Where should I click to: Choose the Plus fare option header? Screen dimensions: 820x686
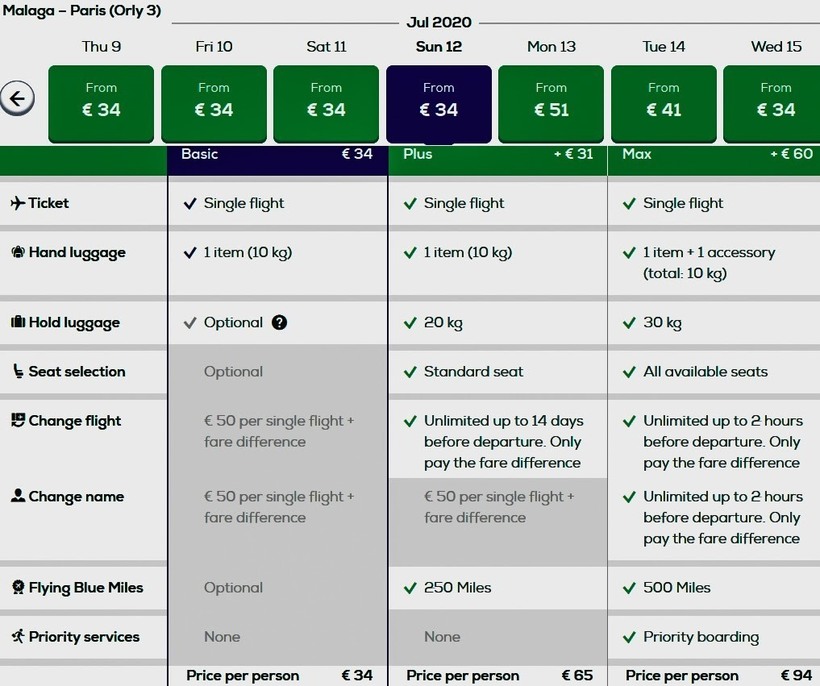click(497, 155)
